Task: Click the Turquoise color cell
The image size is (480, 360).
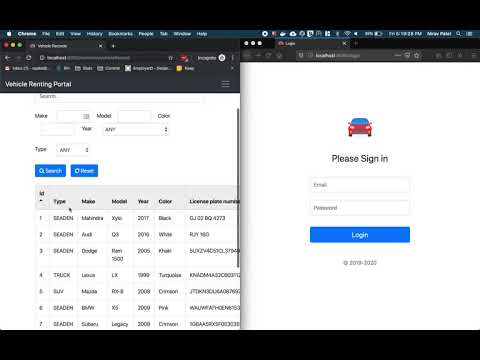Action: [170, 275]
